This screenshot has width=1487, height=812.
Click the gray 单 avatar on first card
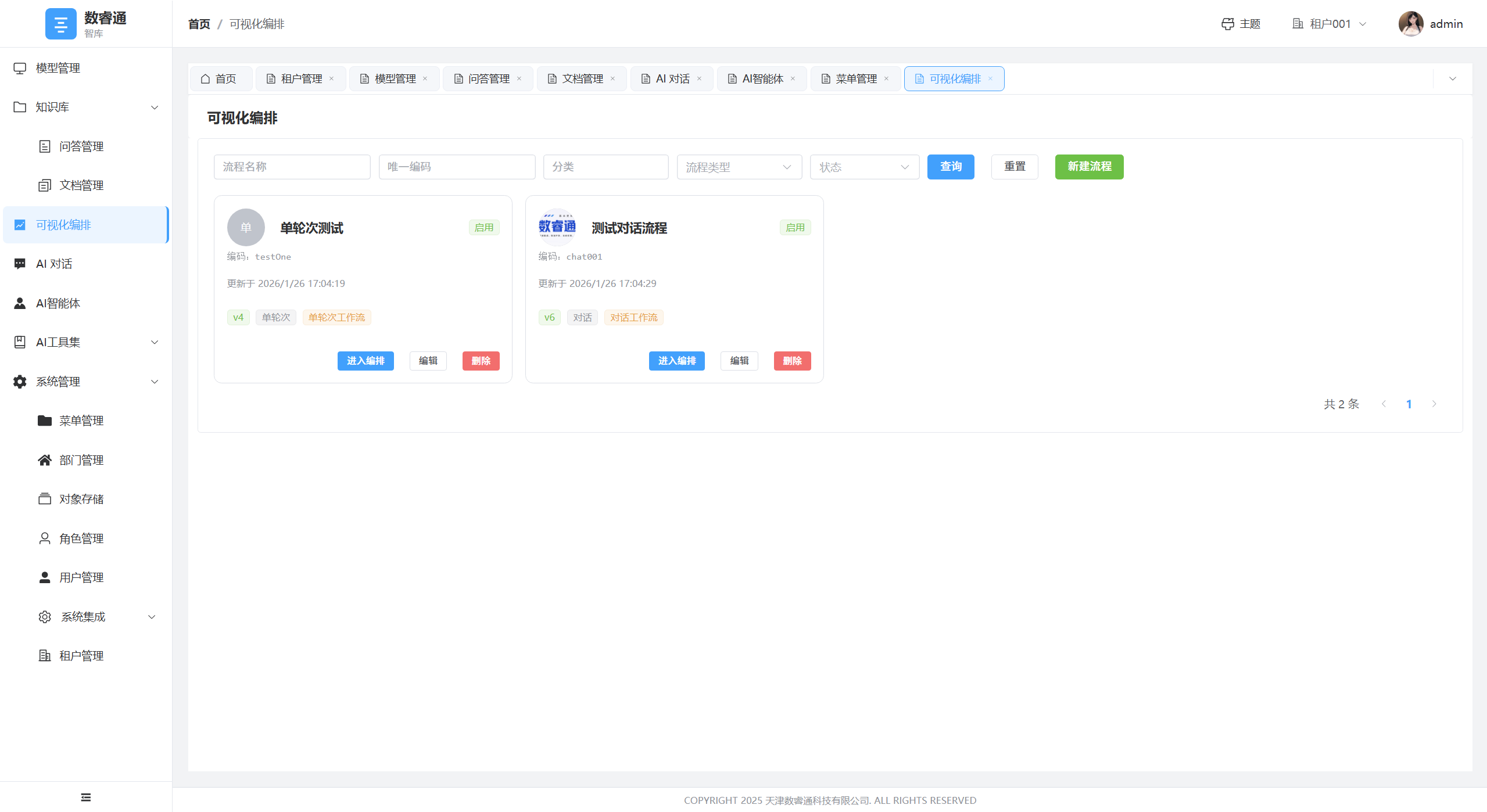point(246,227)
